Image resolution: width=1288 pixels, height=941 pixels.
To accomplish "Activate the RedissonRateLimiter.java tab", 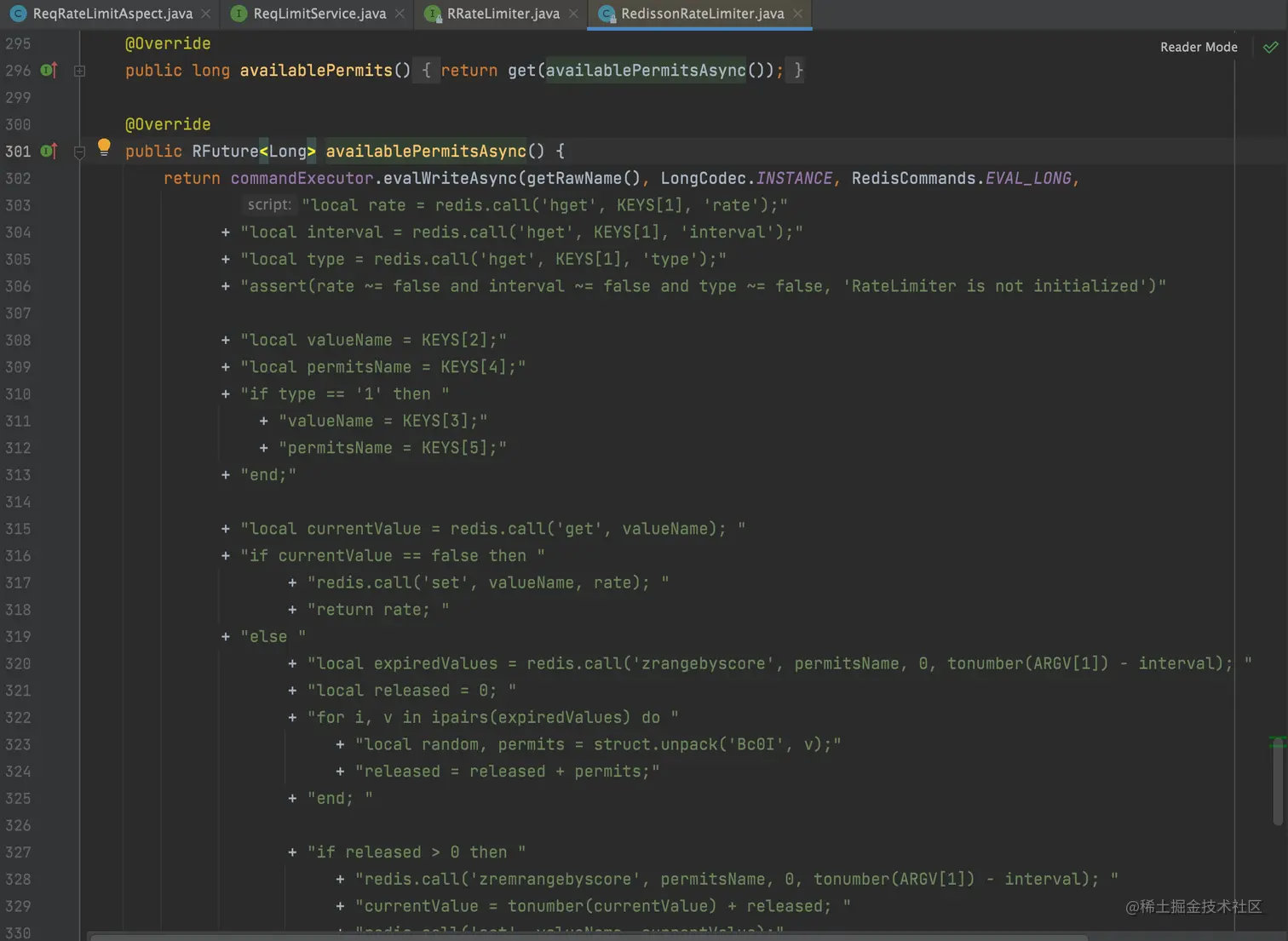I will point(702,14).
